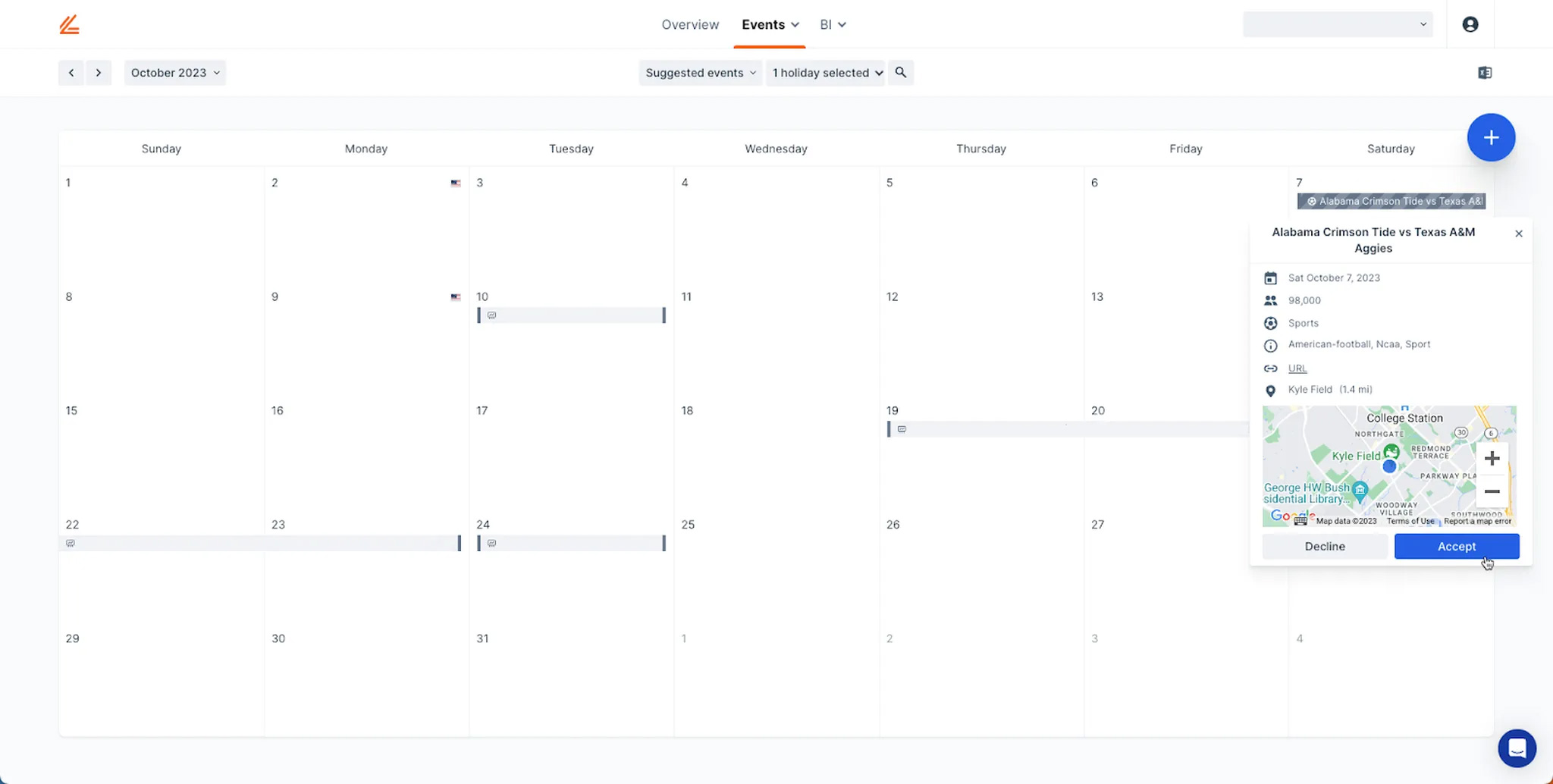The width and height of the screenshot is (1553, 784).
Task: Go to the next month with the right arrow
Action: coord(99,72)
